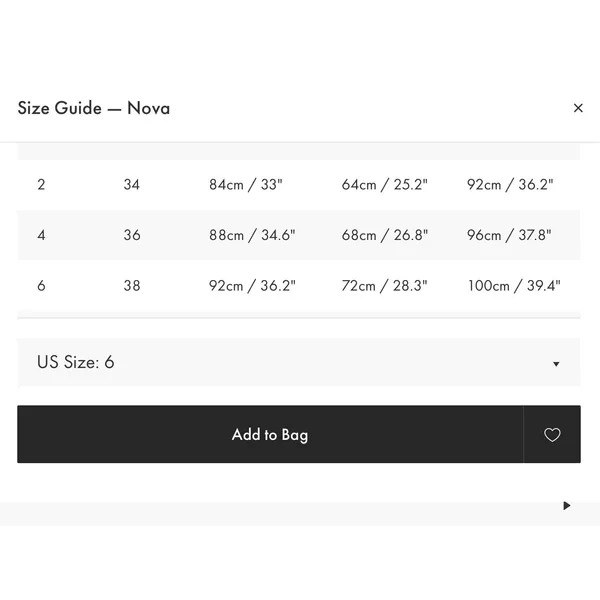Viewport: 600px width, 600px height.
Task: Select the US size 2 row
Action: (299, 185)
